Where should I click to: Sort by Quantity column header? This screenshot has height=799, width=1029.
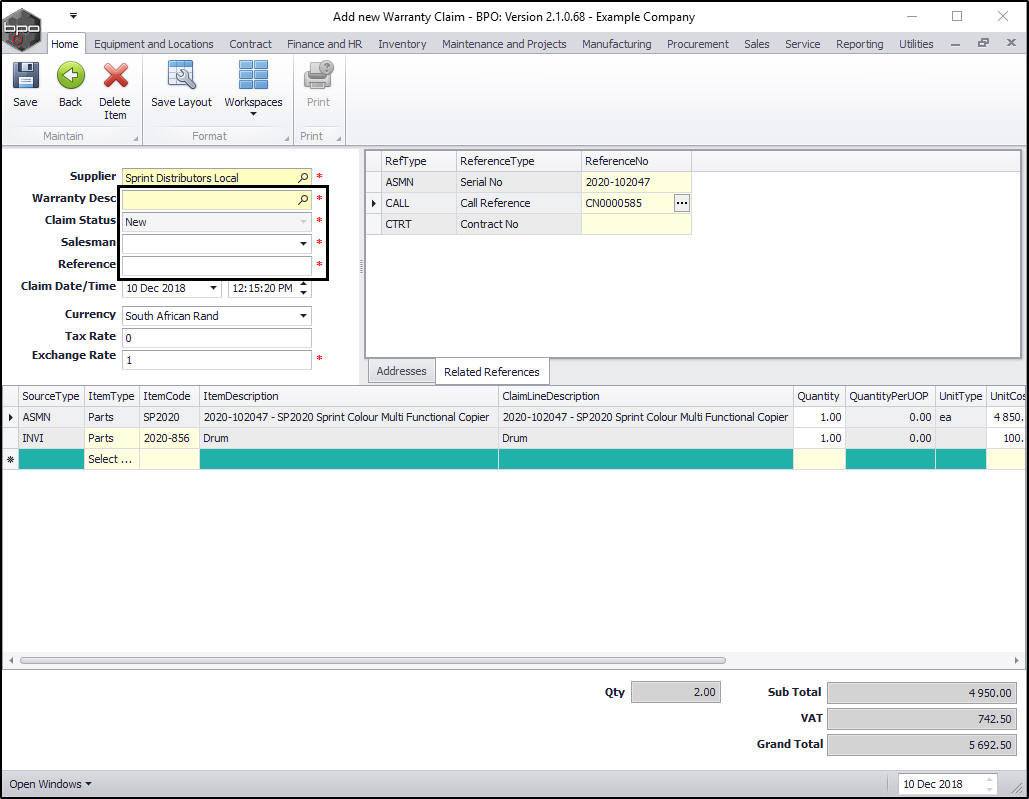point(819,396)
